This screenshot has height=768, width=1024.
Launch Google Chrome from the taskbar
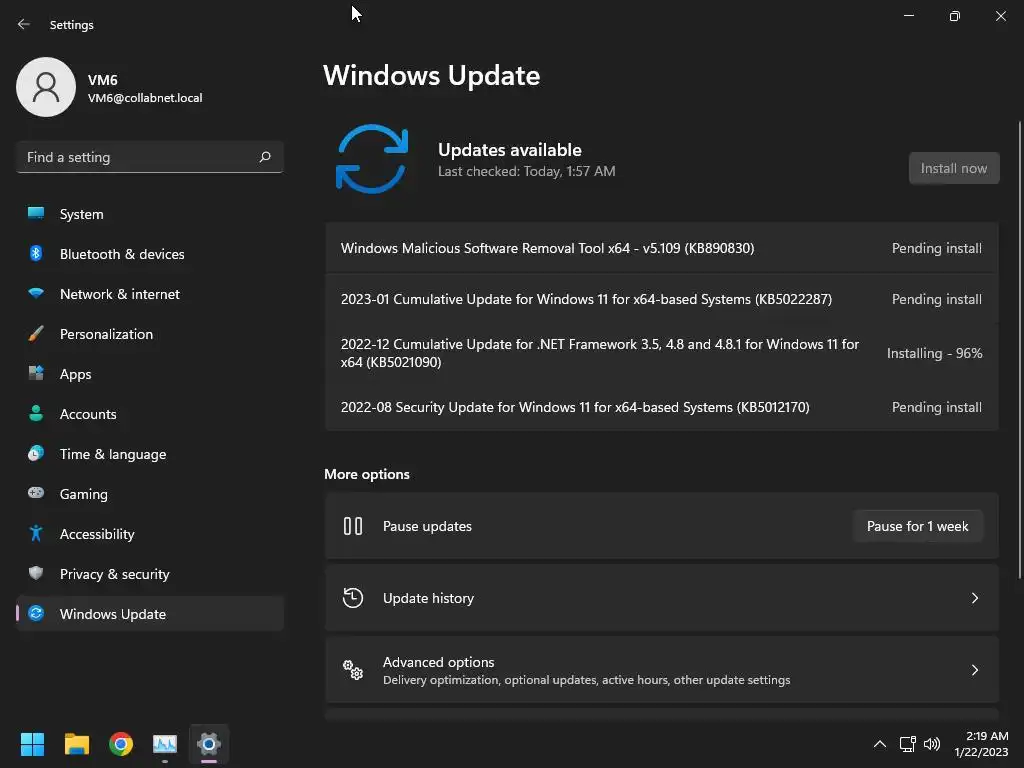[121, 744]
